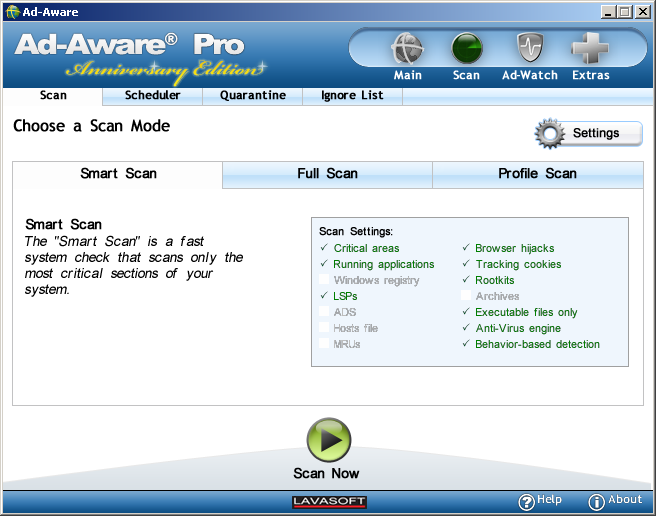This screenshot has width=656, height=516.
Task: Toggle the ADS checkbox
Action: pos(324,311)
